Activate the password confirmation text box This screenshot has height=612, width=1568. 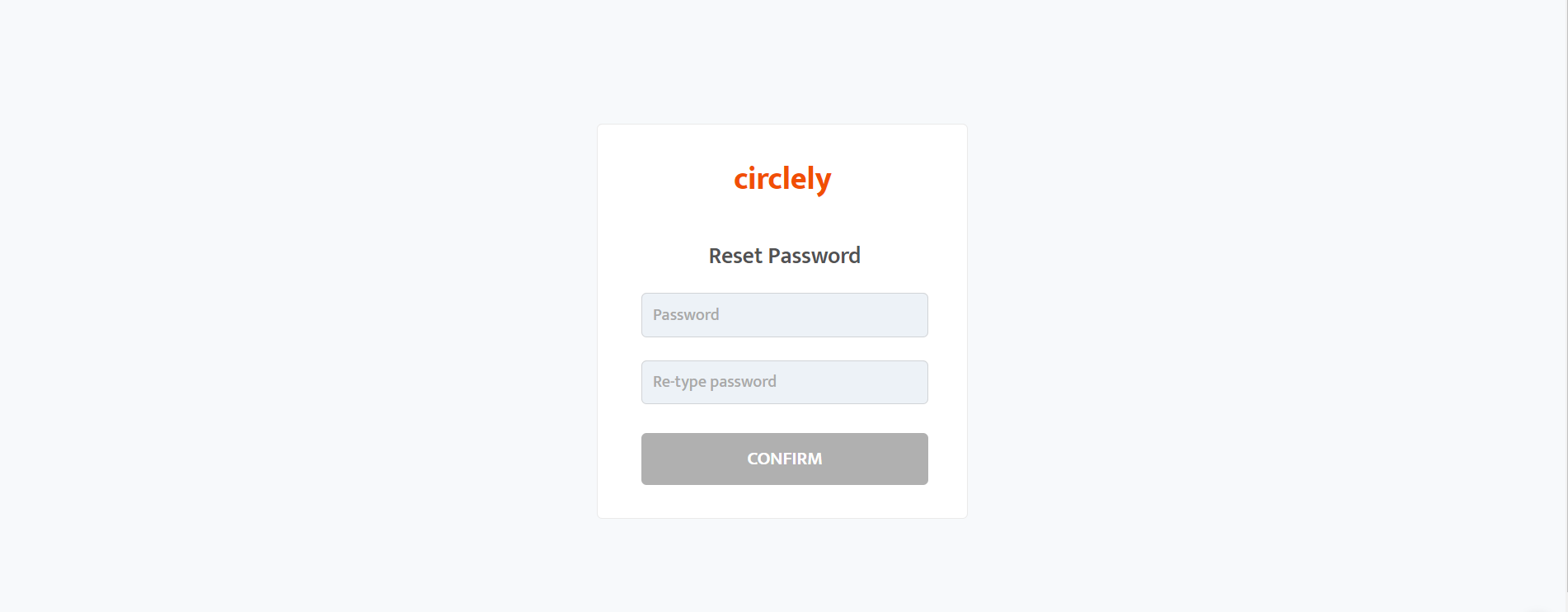click(784, 382)
